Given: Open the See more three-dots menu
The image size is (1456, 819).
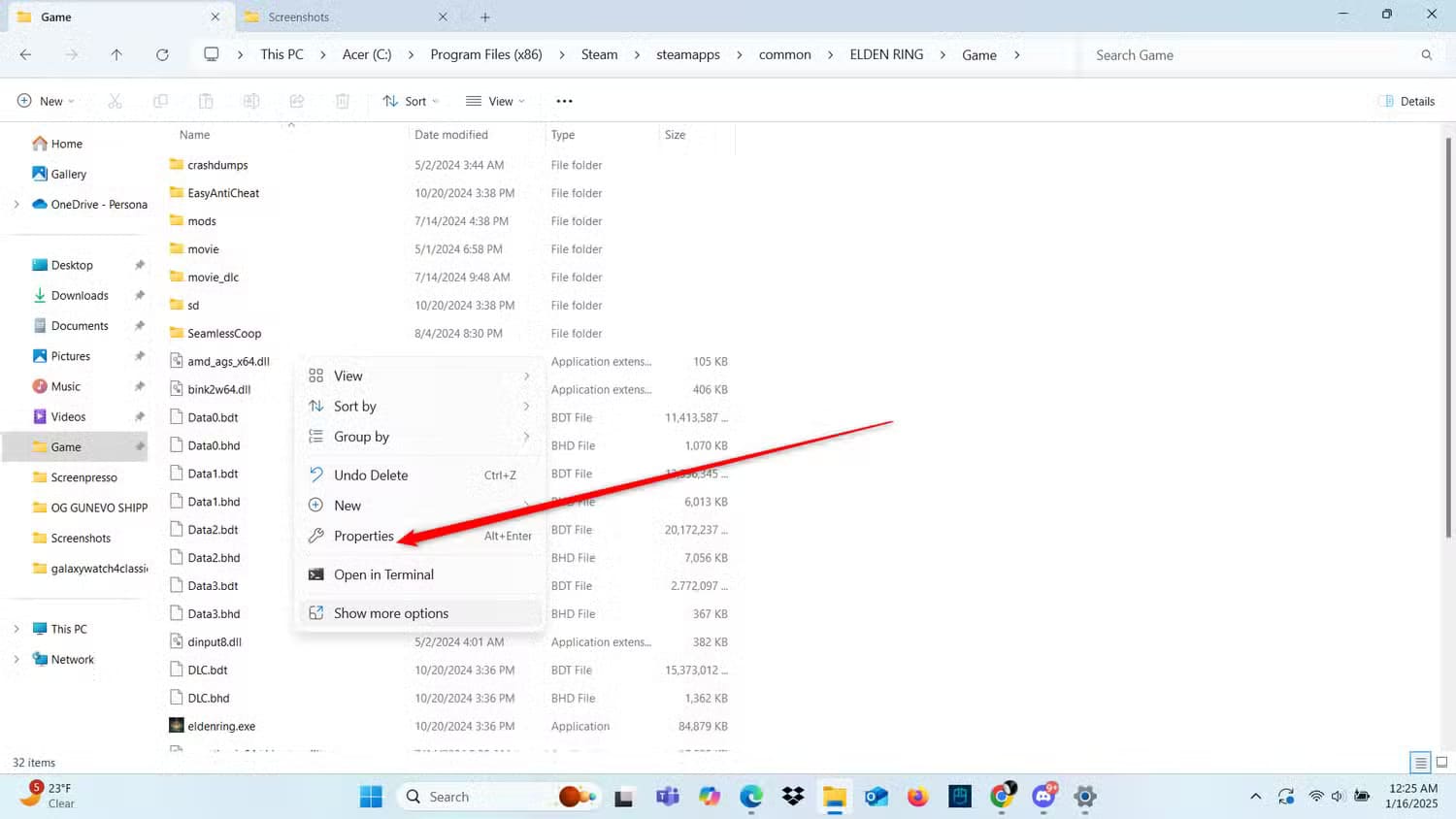Looking at the screenshot, I should pyautogui.click(x=564, y=101).
